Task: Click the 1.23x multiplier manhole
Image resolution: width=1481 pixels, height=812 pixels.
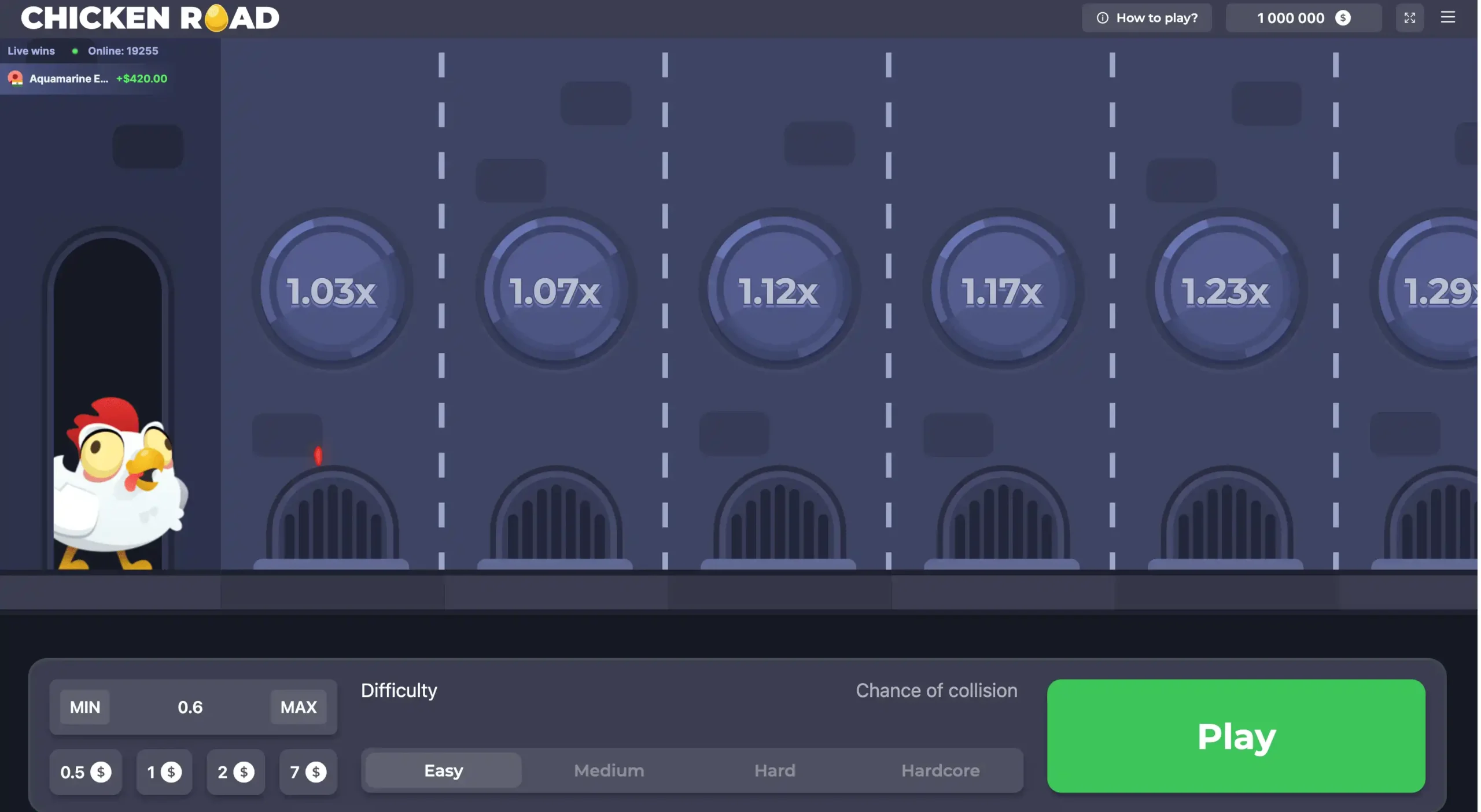Action: [x=1226, y=290]
